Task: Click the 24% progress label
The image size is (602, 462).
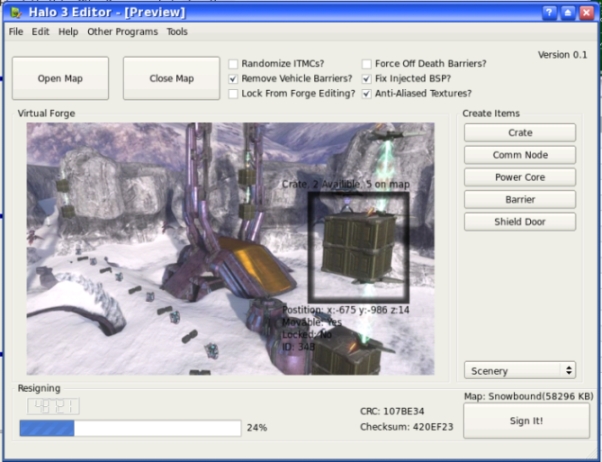Action: [257, 427]
